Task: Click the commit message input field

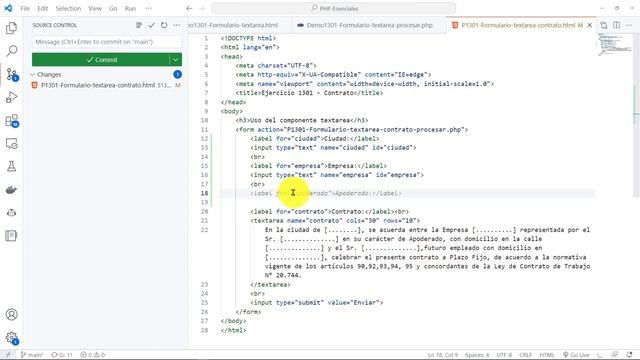Action: (107, 42)
